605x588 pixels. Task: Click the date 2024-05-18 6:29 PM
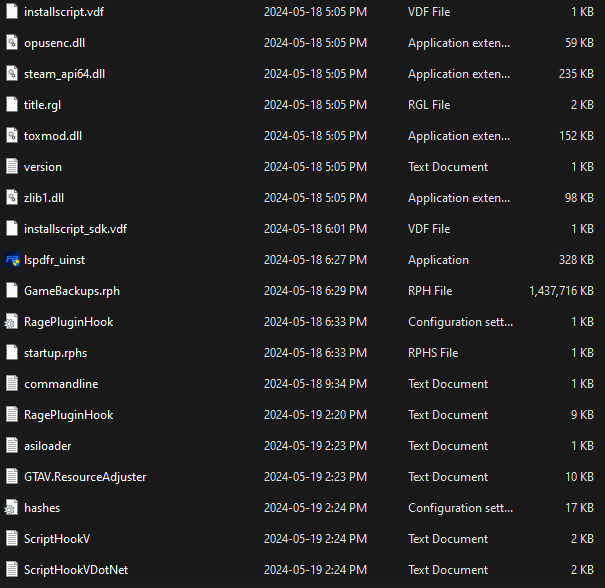tap(315, 291)
